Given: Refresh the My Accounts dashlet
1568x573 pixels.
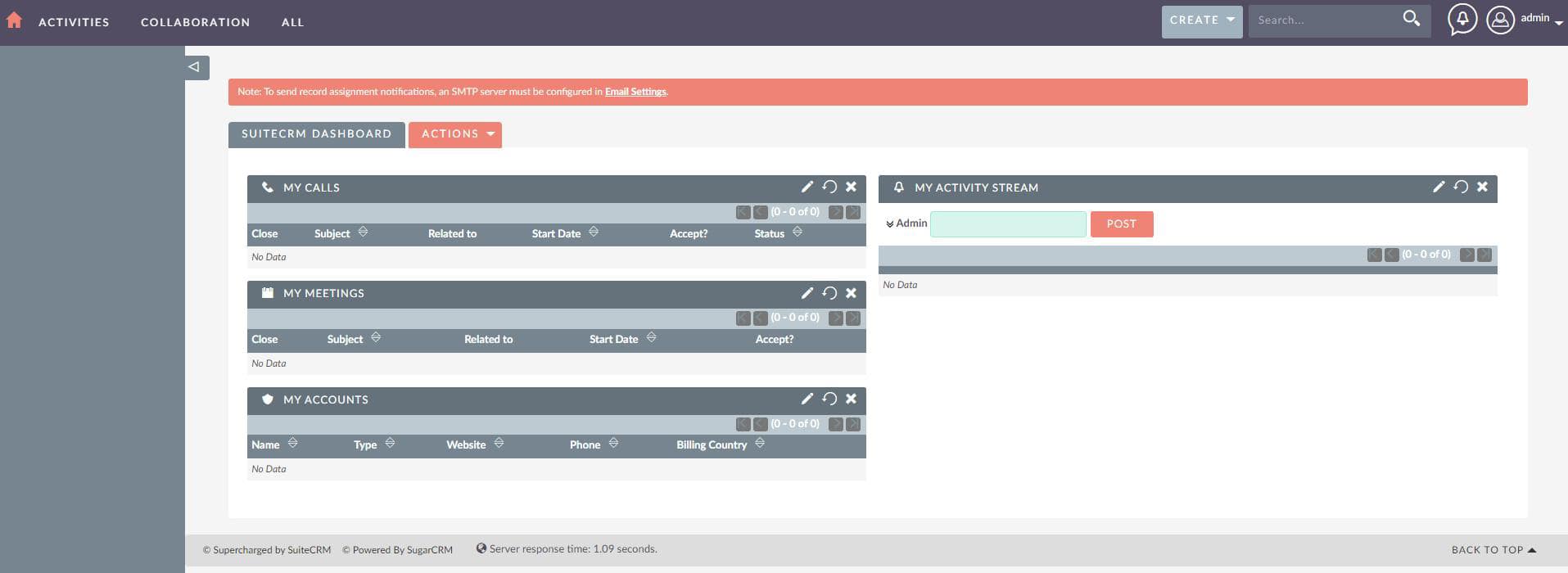Looking at the screenshot, I should click(829, 399).
